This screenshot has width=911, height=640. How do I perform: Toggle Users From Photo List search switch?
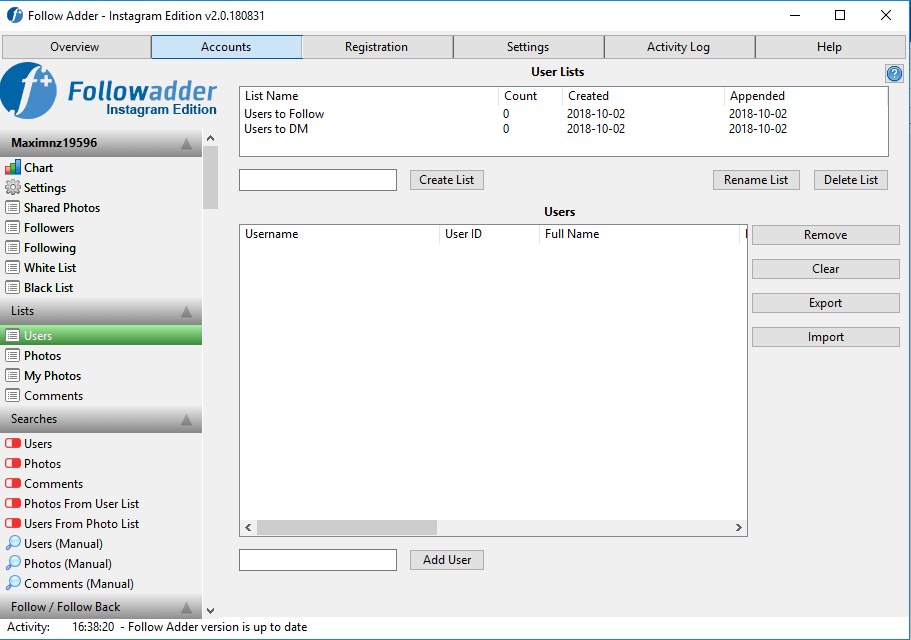click(13, 523)
